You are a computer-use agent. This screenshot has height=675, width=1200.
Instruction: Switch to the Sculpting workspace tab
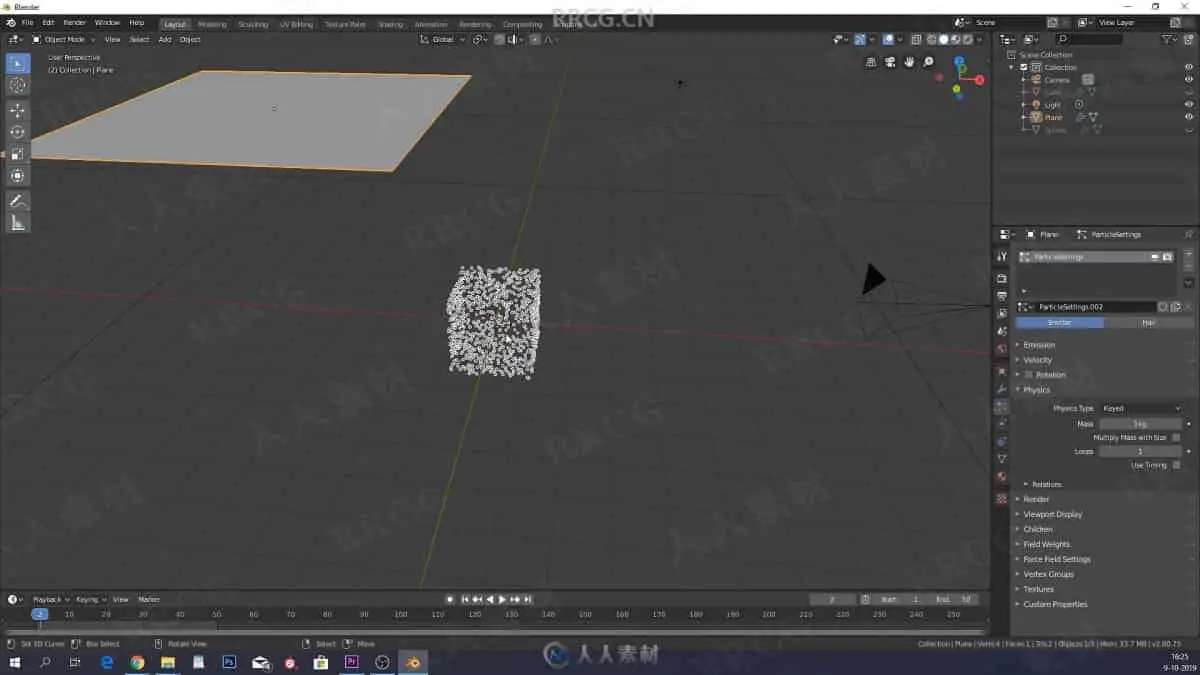pyautogui.click(x=253, y=24)
